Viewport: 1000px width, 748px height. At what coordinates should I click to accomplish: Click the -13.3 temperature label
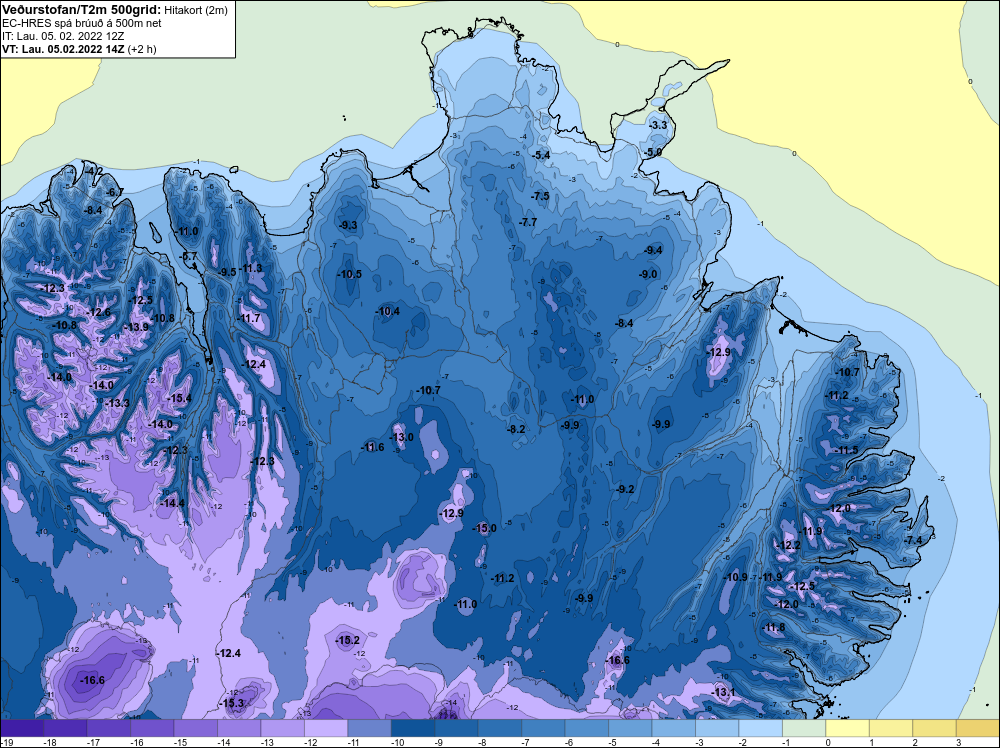pyautogui.click(x=117, y=403)
